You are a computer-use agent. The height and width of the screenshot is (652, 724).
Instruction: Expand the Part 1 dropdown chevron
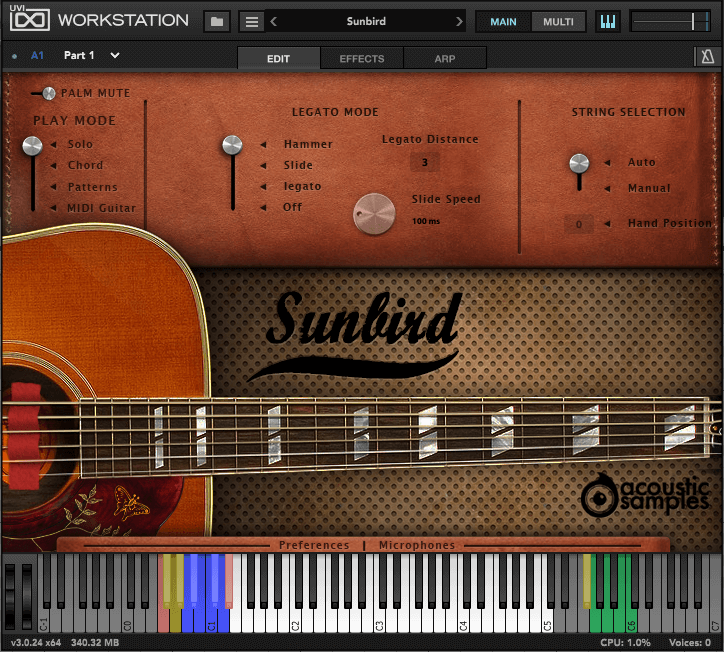point(115,55)
